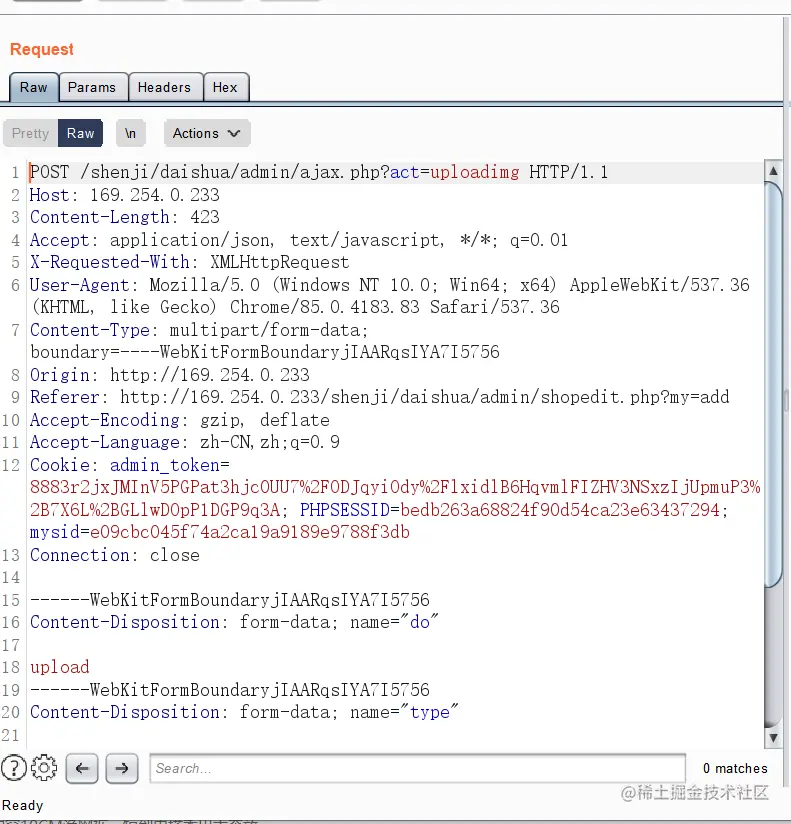This screenshot has width=791, height=824.
Task: Go to next search match arrow
Action: [122, 768]
